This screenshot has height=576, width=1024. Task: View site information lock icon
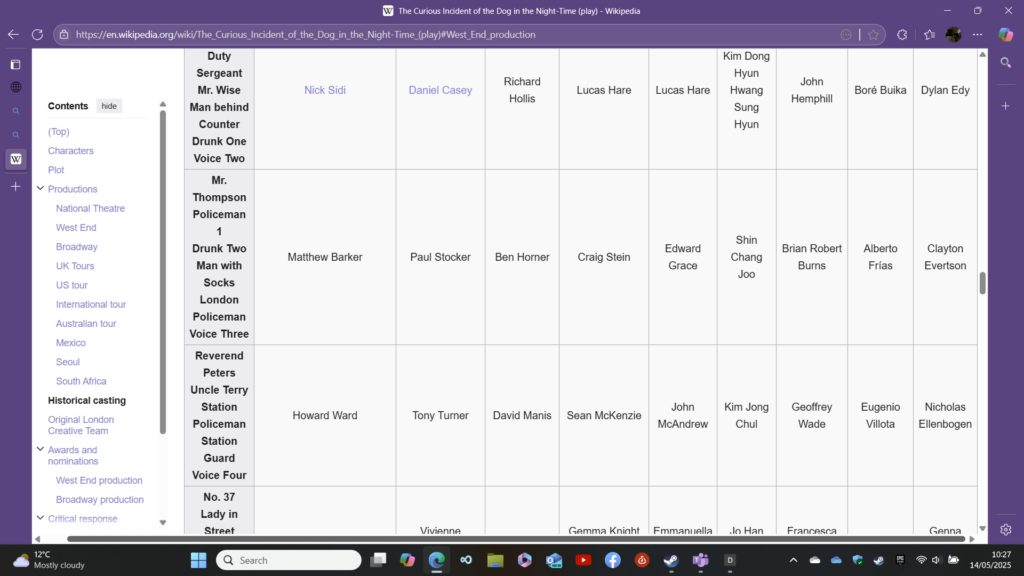click(64, 35)
